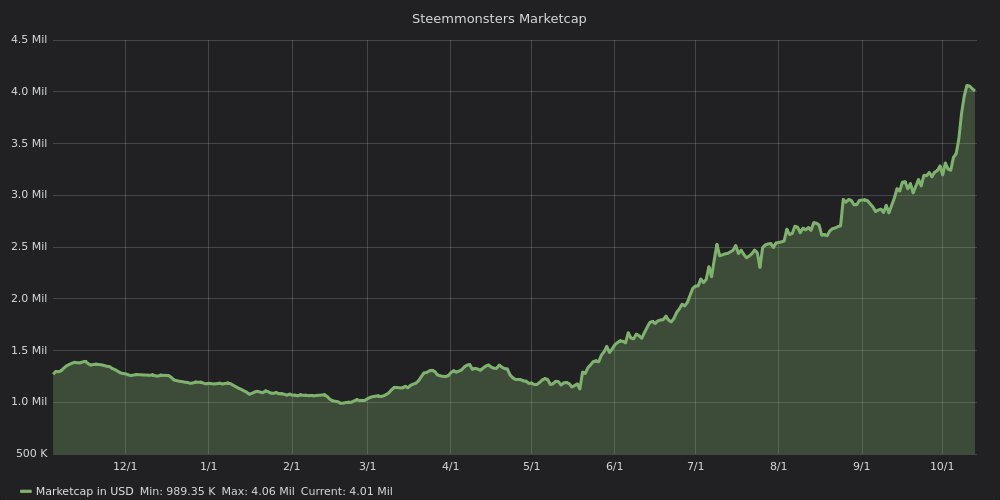This screenshot has height=500, width=1000.
Task: Click the 4.5 Mil y-axis label
Action: [29, 40]
